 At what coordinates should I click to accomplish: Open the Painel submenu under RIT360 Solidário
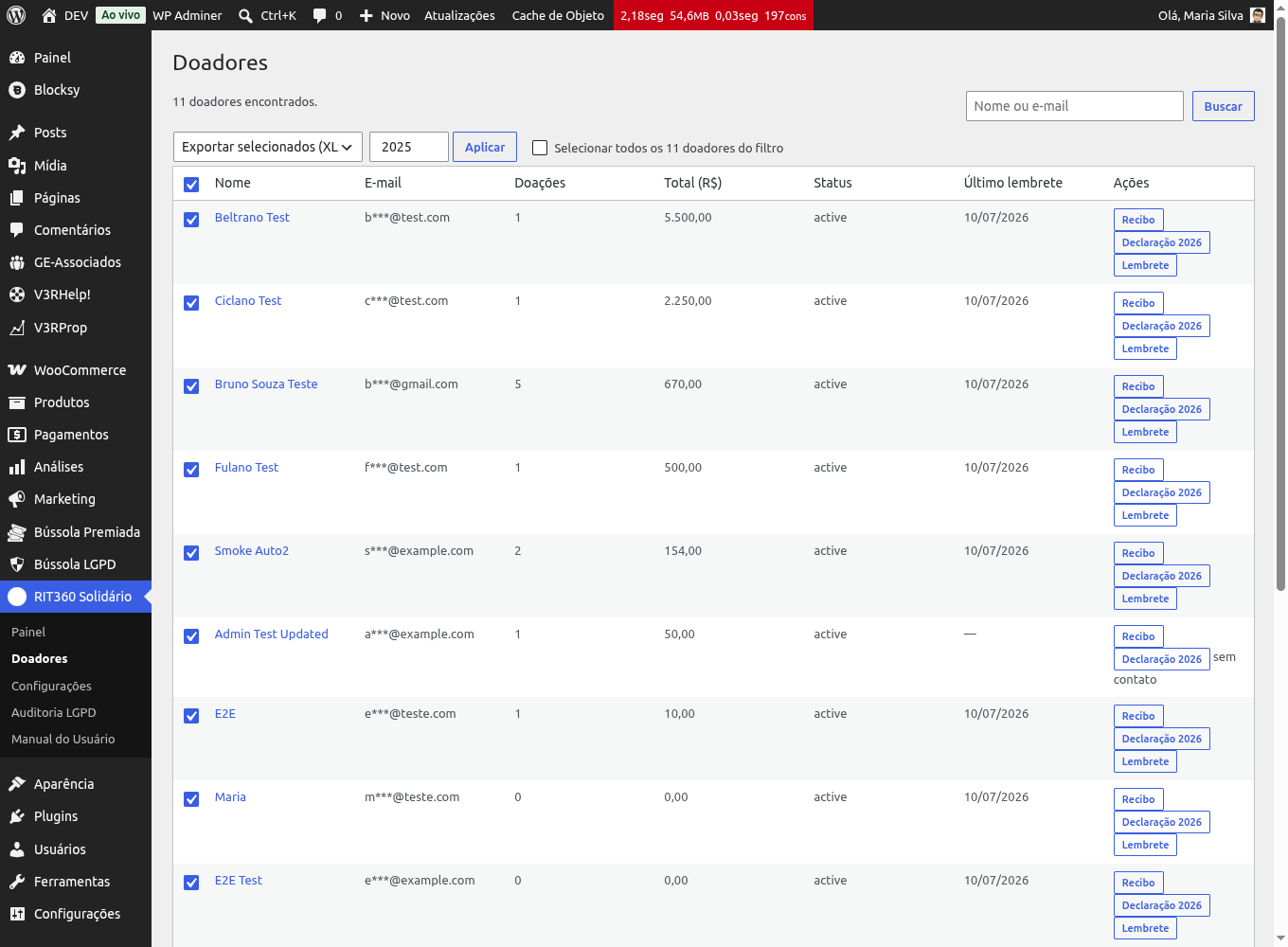[28, 632]
